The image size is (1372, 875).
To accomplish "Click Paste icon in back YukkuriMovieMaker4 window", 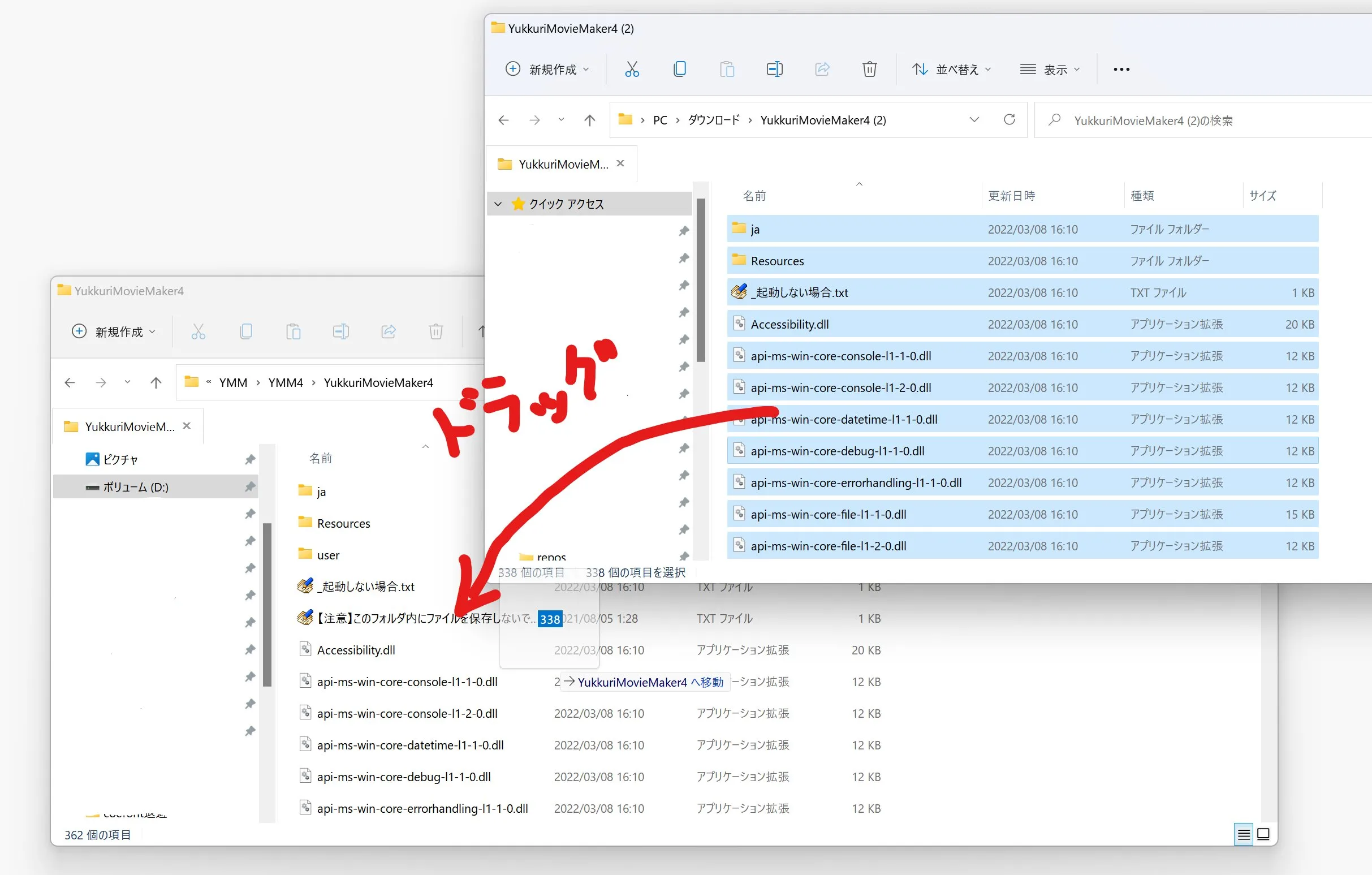I will [x=294, y=331].
